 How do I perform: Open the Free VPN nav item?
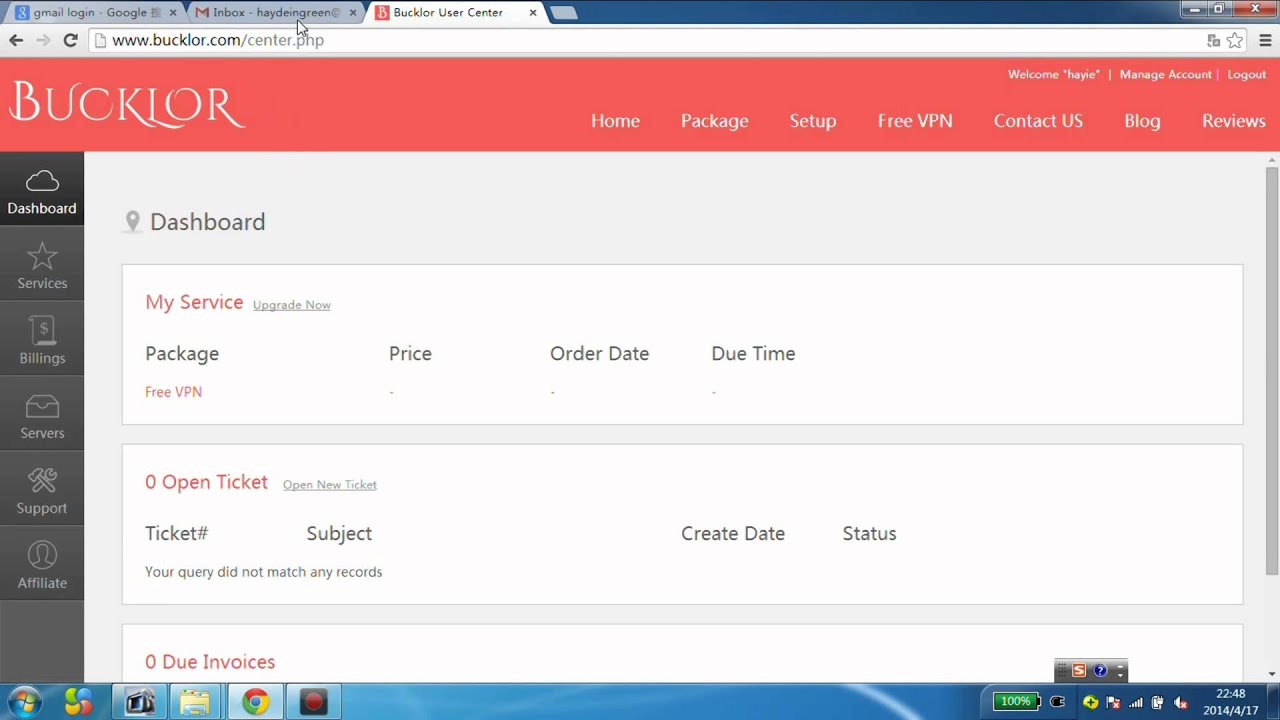(915, 121)
